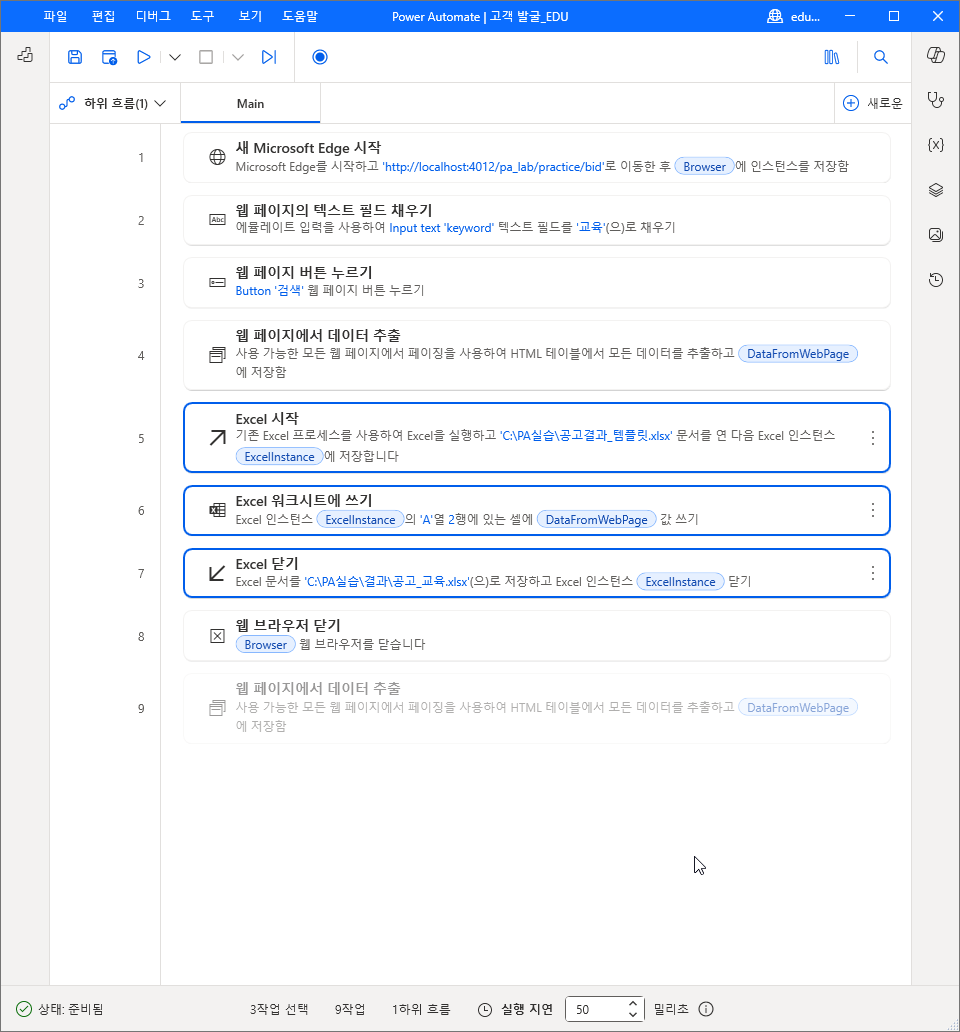Click the ExcelInstance chip in action 7

(x=680, y=581)
